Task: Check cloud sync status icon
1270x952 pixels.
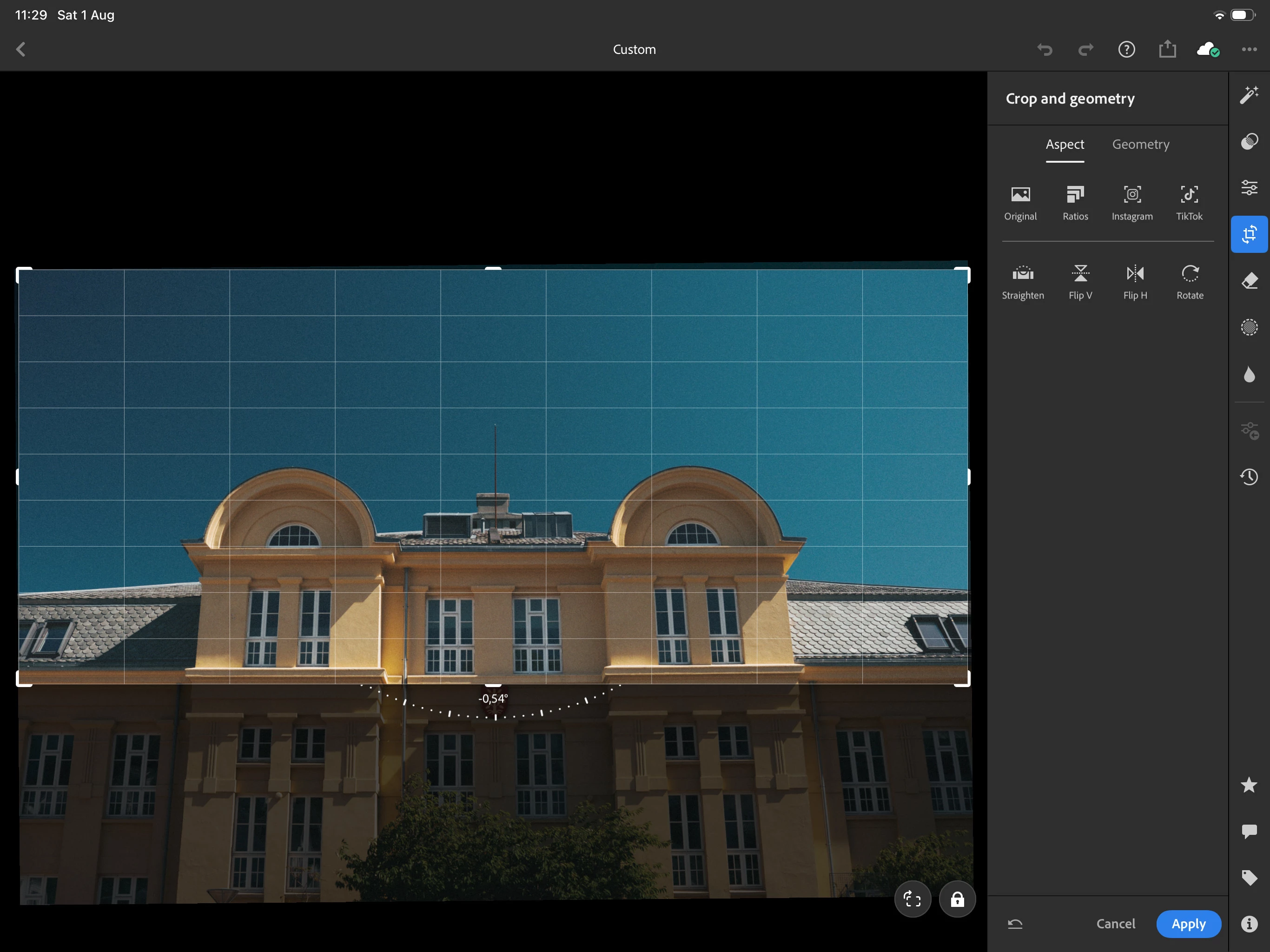Action: [1208, 50]
